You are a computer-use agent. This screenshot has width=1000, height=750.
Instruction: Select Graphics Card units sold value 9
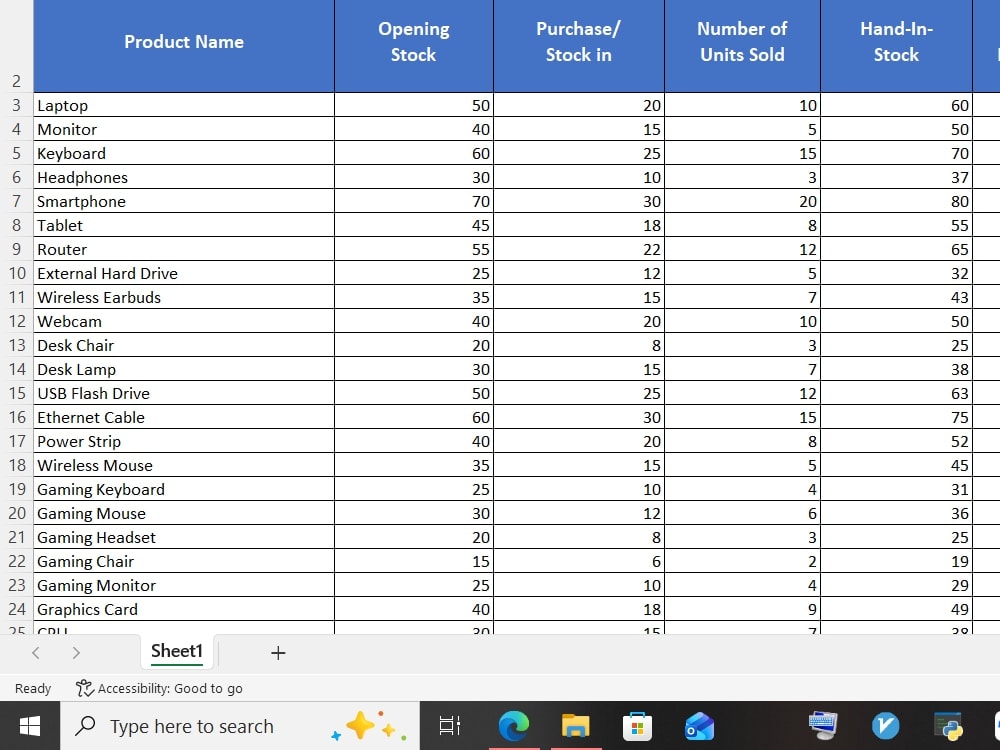tap(742, 609)
